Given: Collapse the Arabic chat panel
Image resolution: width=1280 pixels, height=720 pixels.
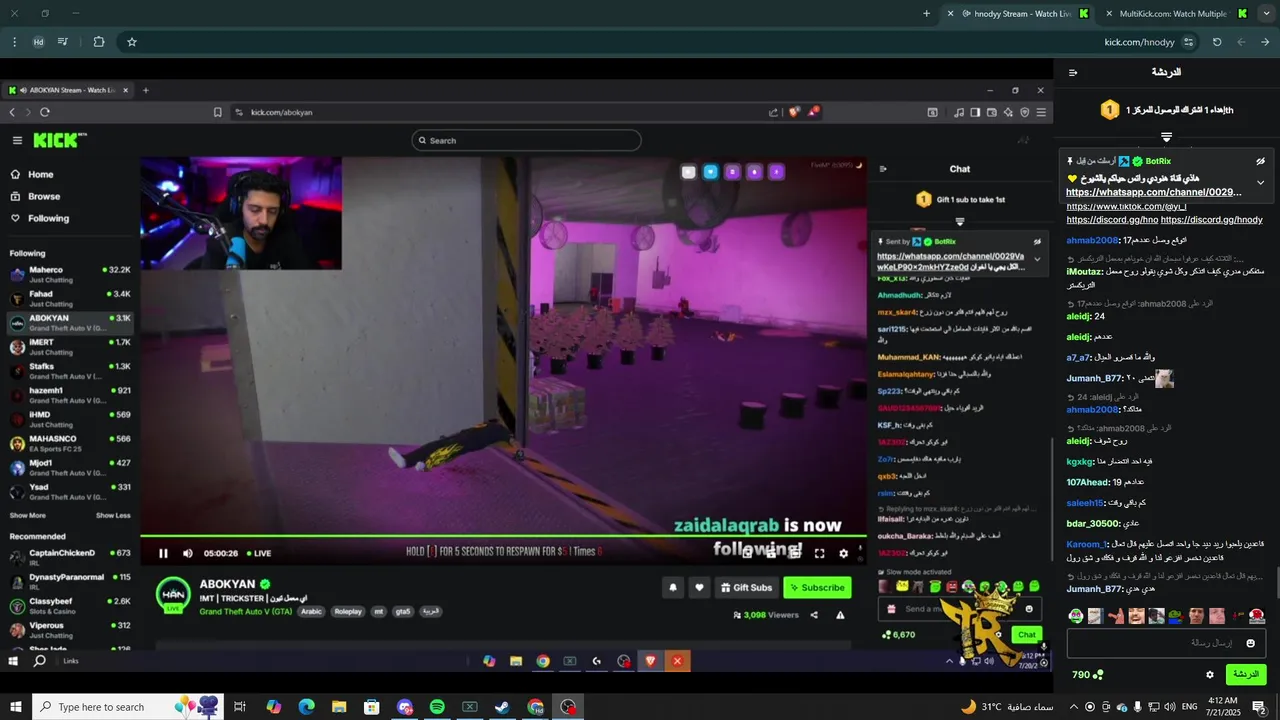Looking at the screenshot, I should pyautogui.click(x=1072, y=72).
